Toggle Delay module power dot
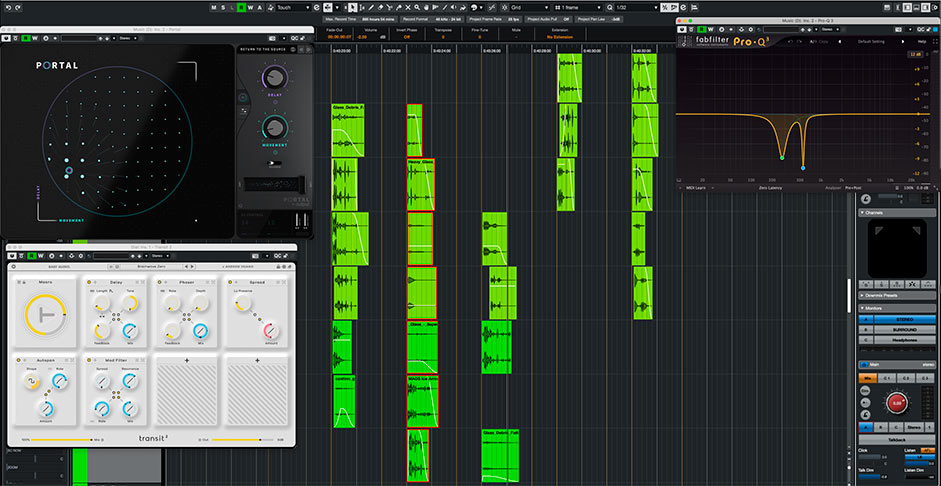Image resolution: width=941 pixels, height=486 pixels. (x=88, y=282)
